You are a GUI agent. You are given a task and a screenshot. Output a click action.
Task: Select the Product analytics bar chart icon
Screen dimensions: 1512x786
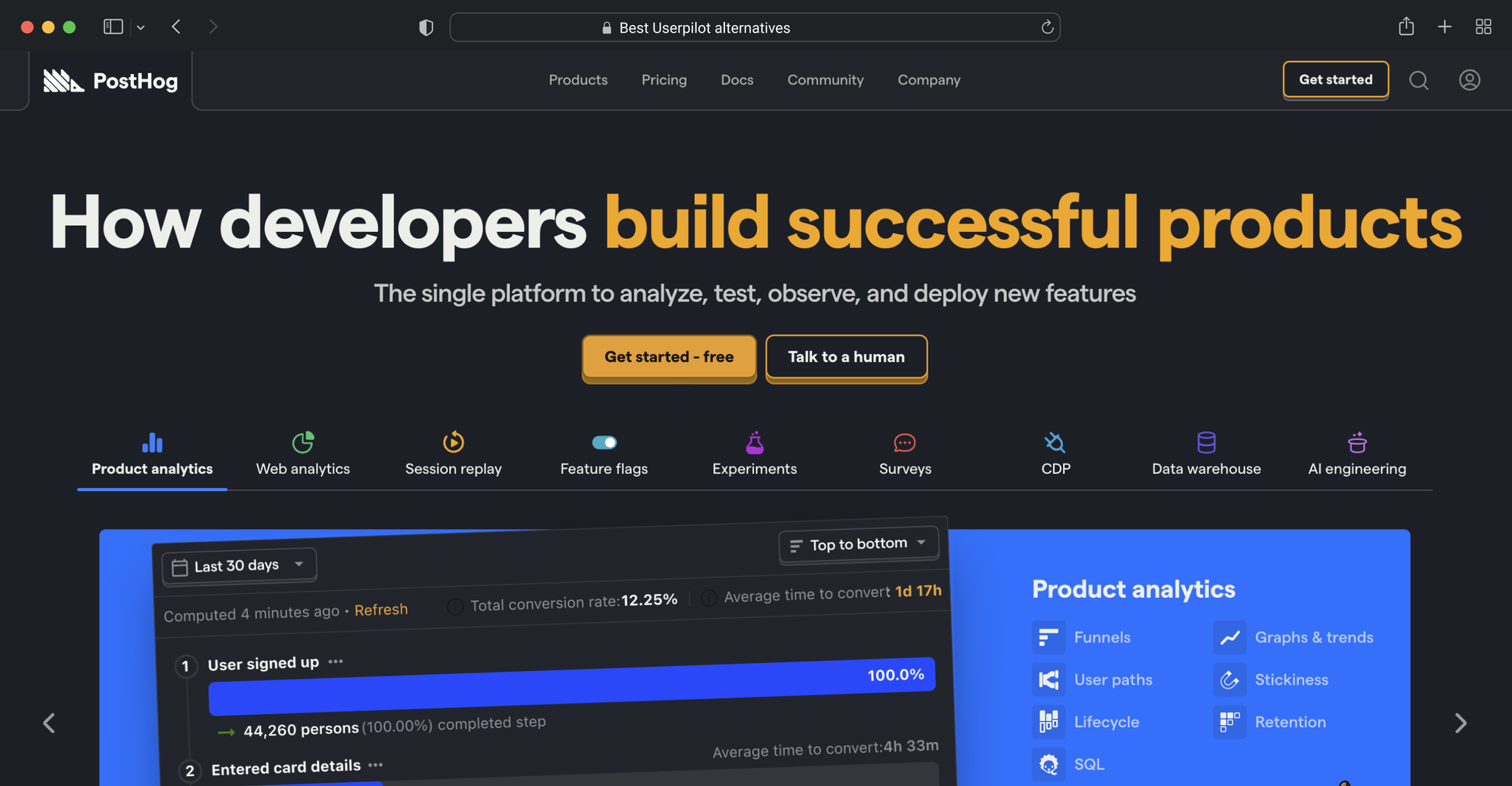tap(152, 443)
